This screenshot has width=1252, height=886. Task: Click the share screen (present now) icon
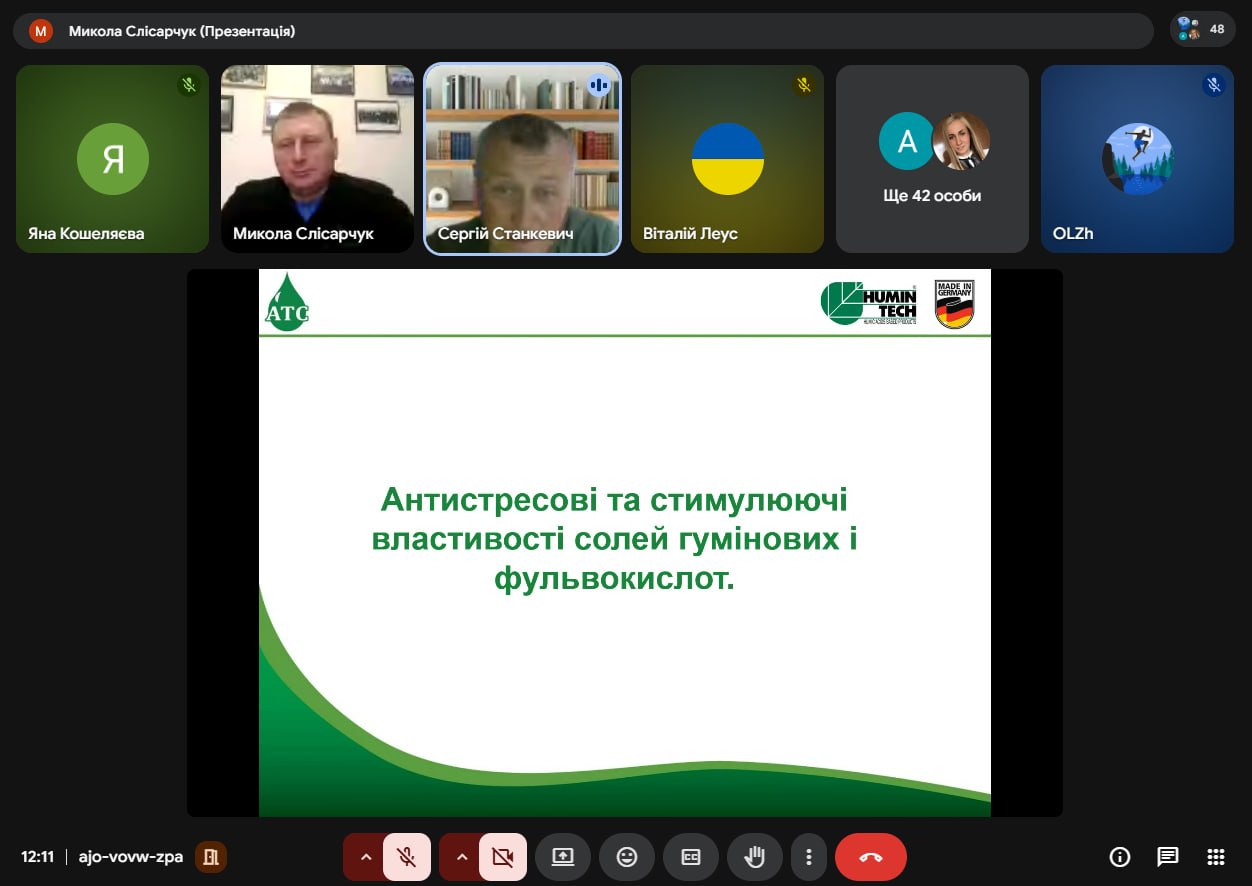tap(563, 857)
